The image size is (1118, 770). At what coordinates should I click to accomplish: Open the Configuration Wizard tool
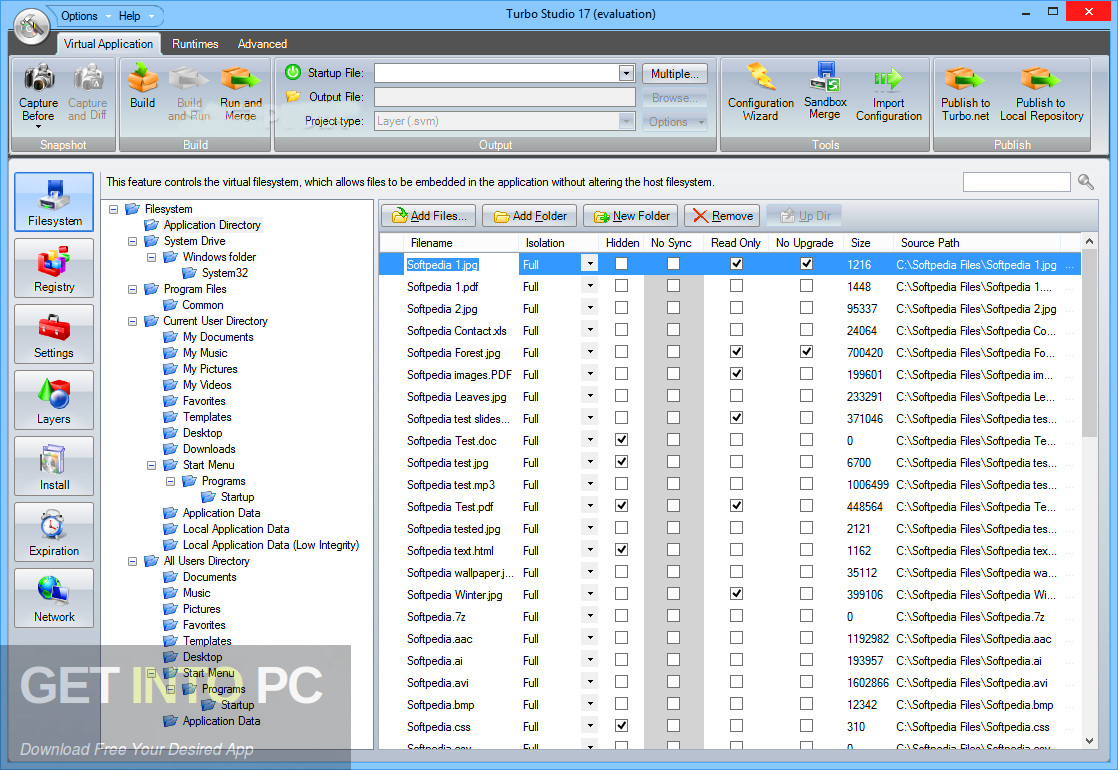click(x=761, y=91)
